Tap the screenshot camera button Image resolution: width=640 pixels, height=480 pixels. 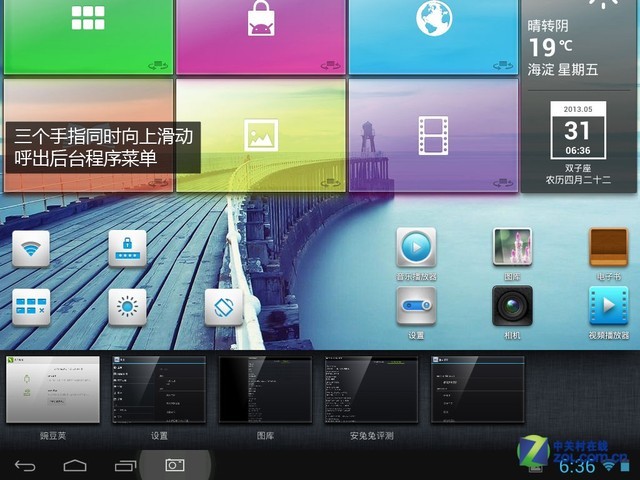click(x=175, y=465)
